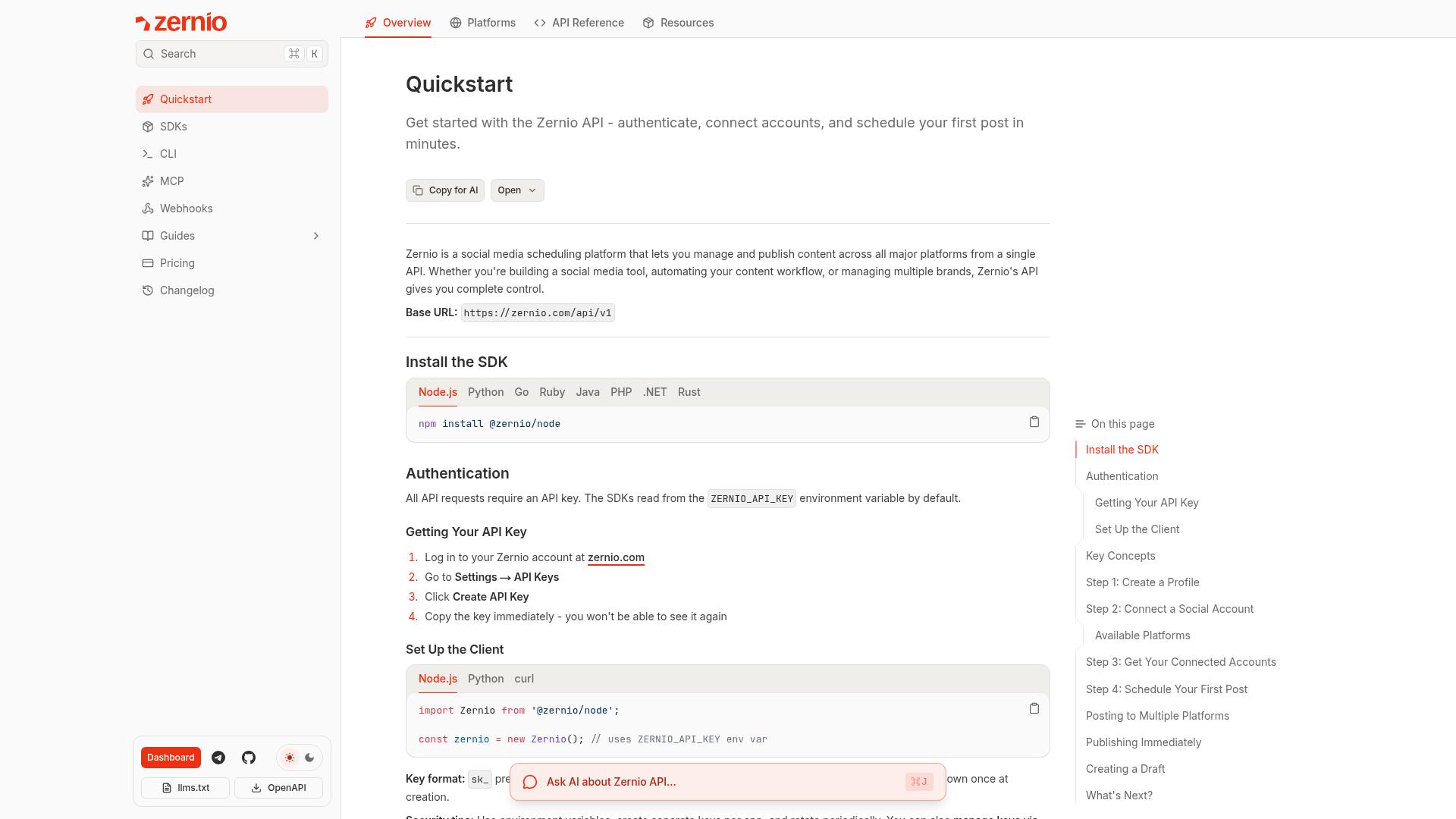Viewport: 1456px width, 819px height.
Task: Select curl tab in Set Up the Client
Action: coord(524,679)
